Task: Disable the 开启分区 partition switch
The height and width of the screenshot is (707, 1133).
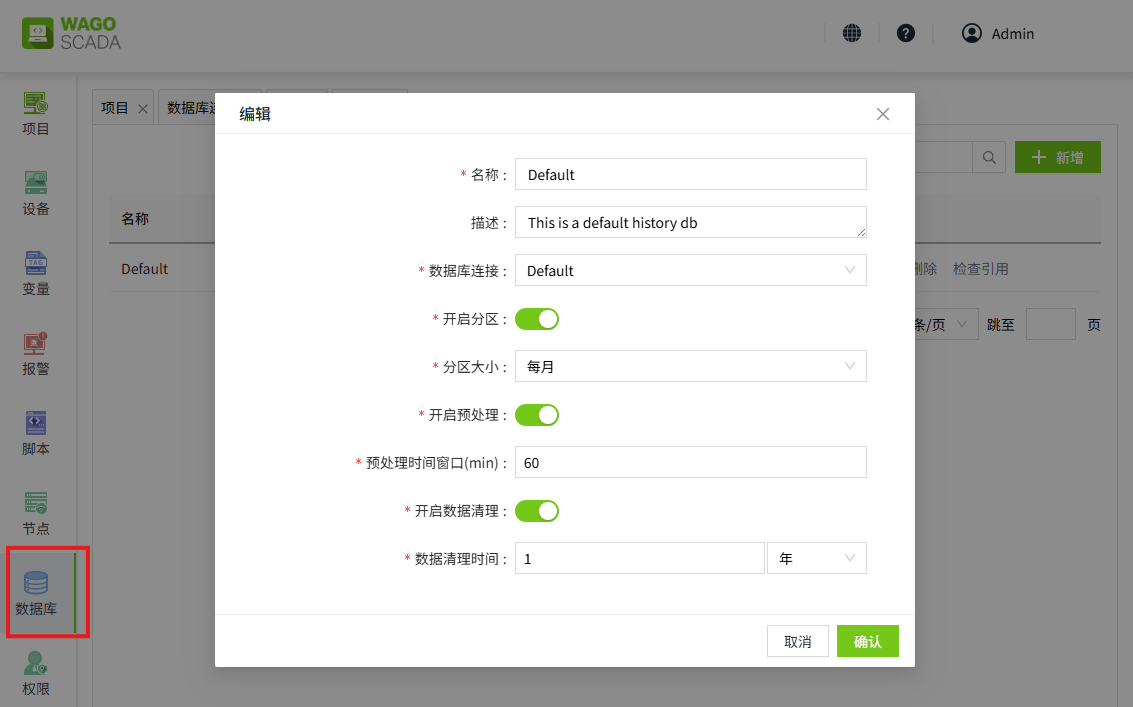Action: pos(537,318)
